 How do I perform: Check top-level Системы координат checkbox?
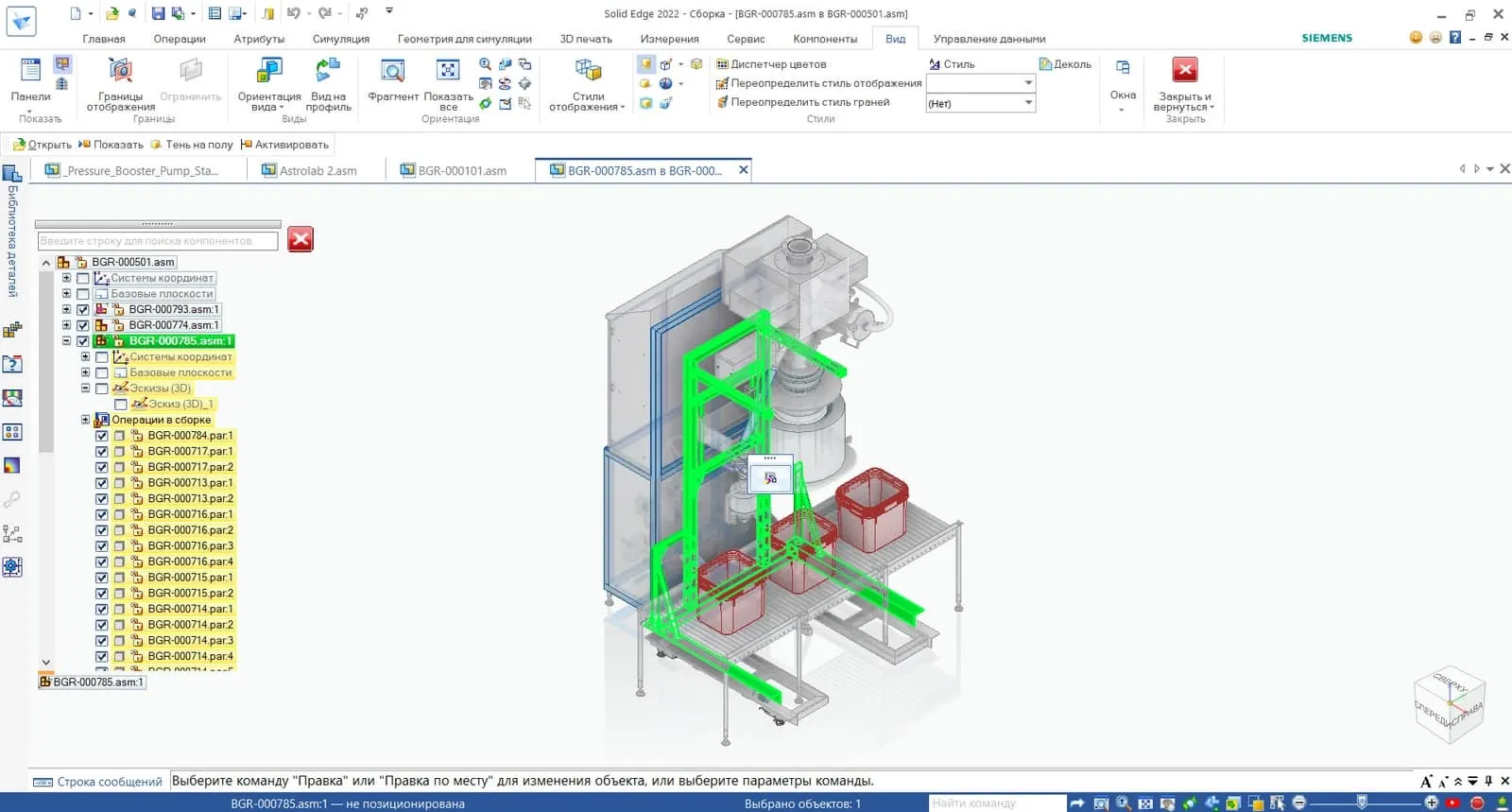83,279
